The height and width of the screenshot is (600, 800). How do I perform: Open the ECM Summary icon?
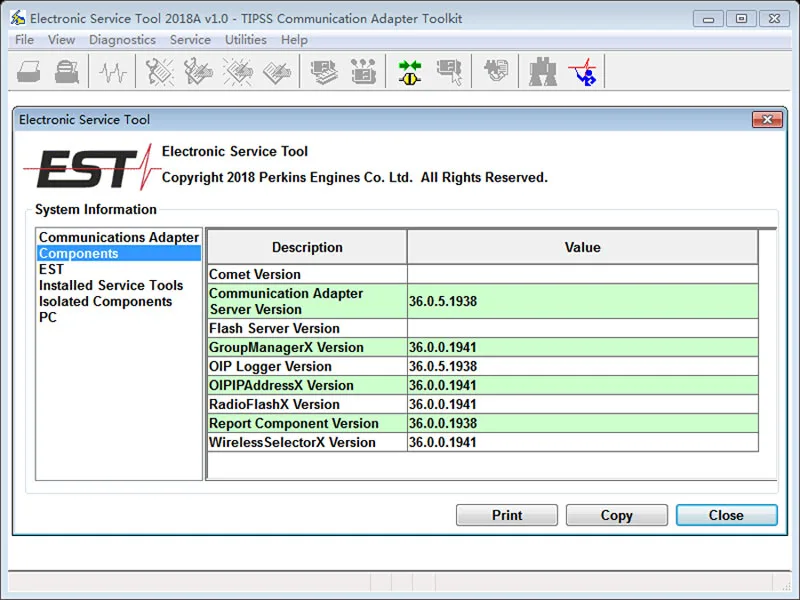(324, 71)
